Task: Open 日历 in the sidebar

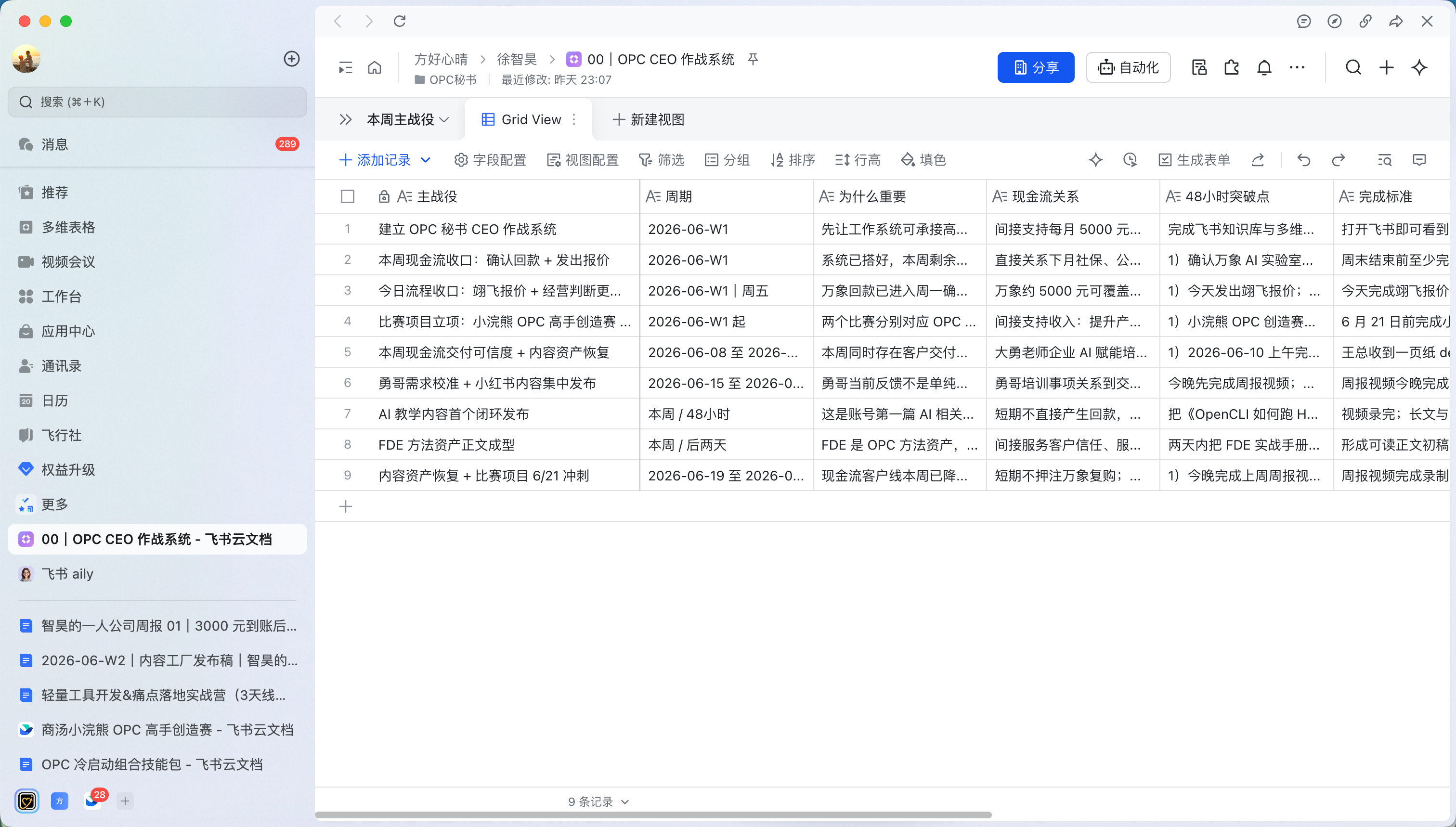Action: pos(157,401)
